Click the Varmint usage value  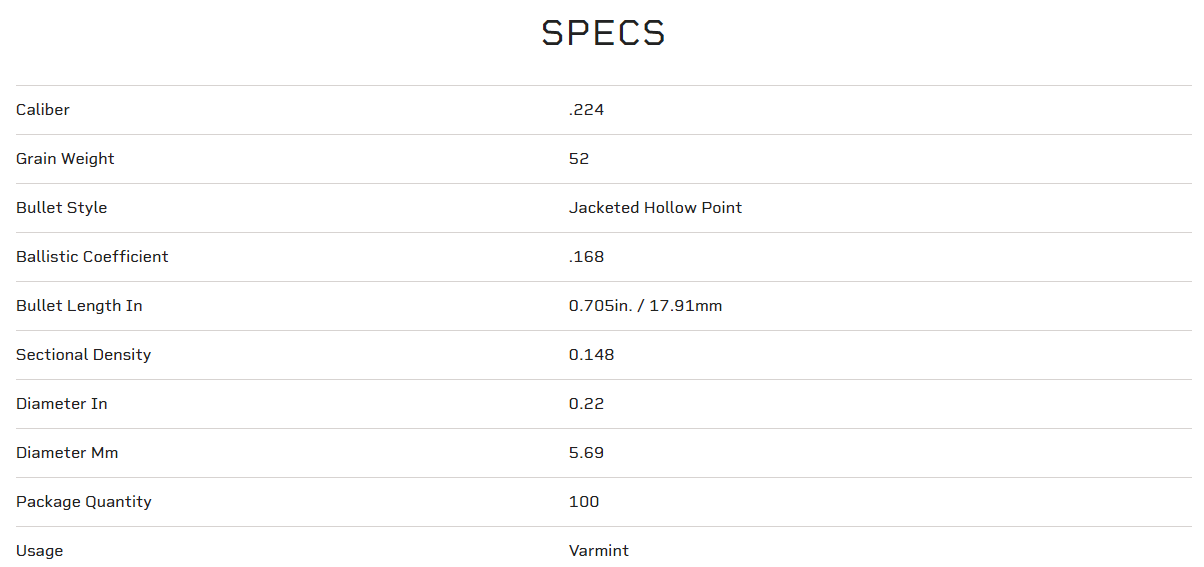point(598,551)
